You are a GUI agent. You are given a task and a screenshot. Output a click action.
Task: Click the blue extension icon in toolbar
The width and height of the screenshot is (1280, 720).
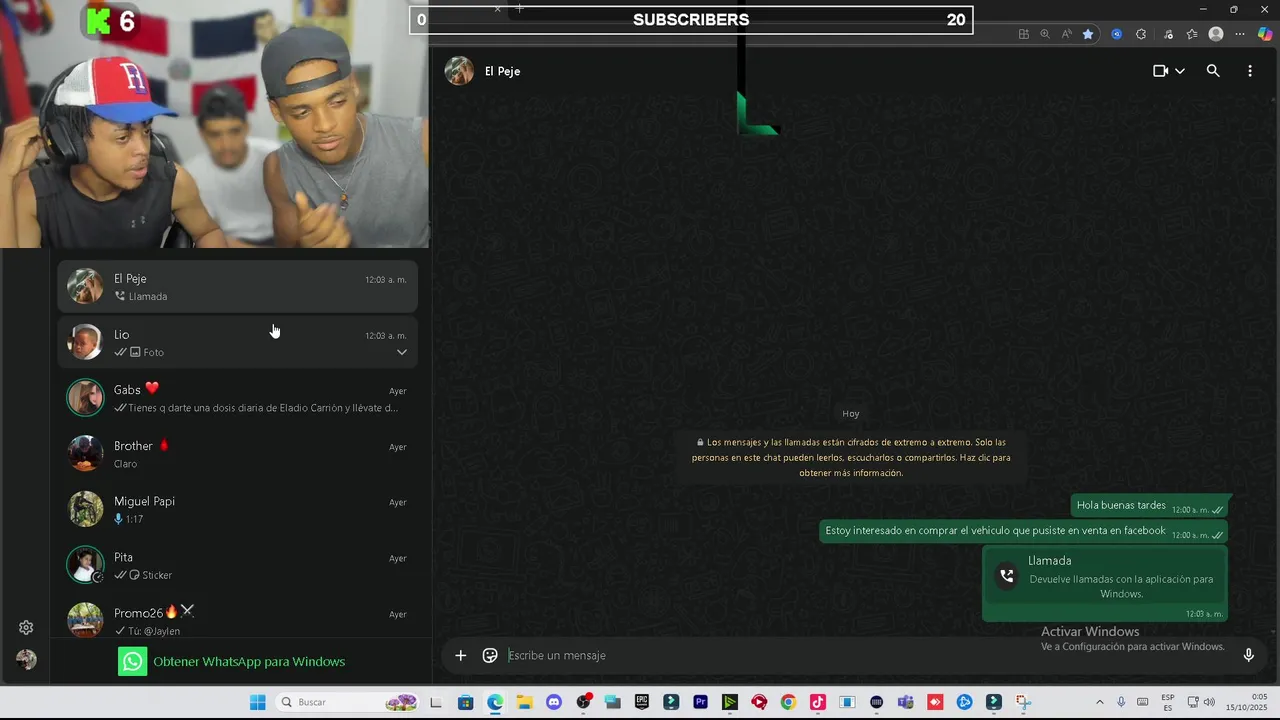click(1117, 34)
